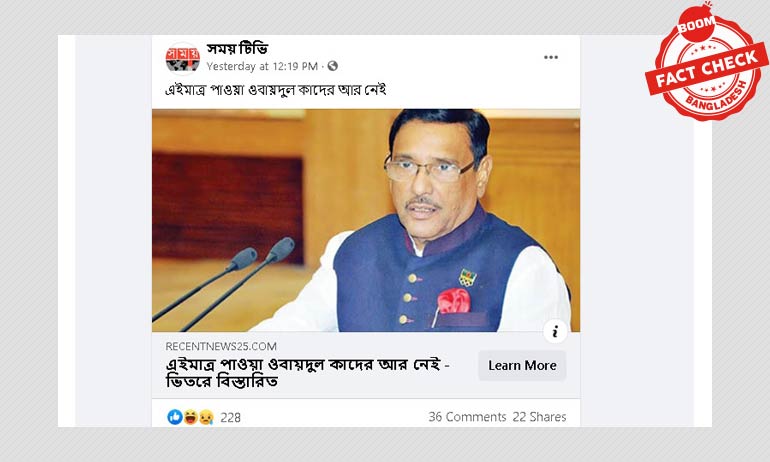Open the article preview photo
This screenshot has width=770, height=462.
click(366, 220)
